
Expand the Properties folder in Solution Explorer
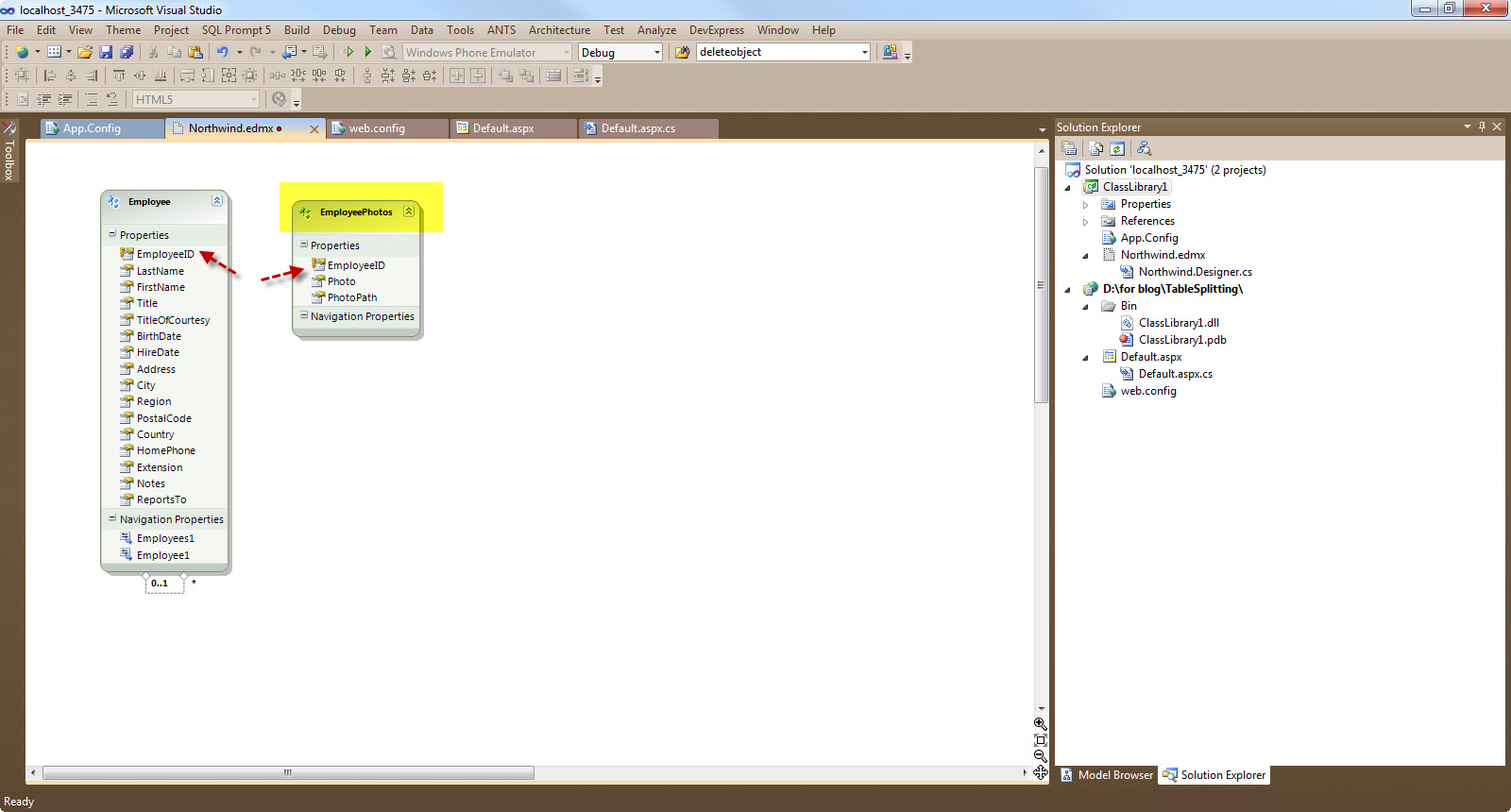(x=1085, y=205)
